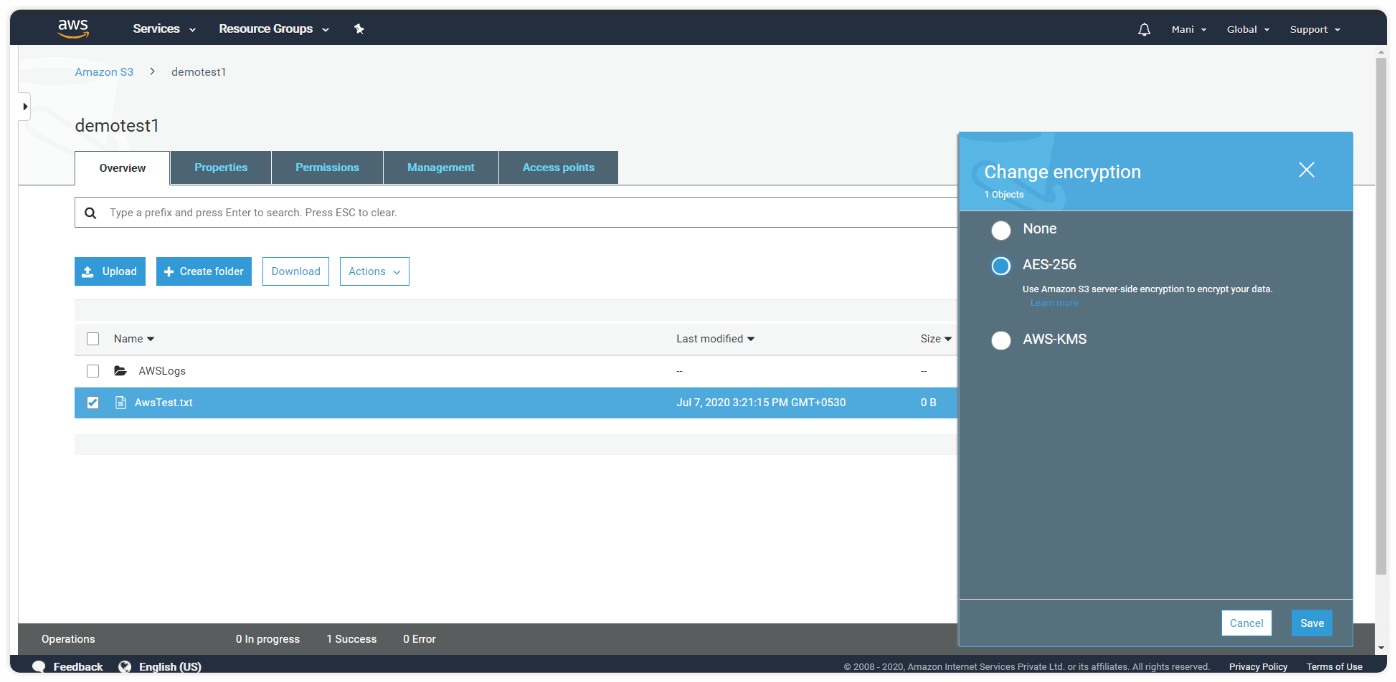Sort by the Last modified column
1396x682 pixels.
(715, 339)
